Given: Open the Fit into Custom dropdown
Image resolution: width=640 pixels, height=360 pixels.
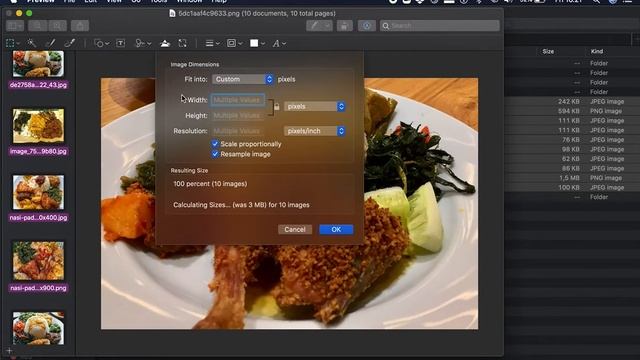Looking at the screenshot, I should coord(242,79).
